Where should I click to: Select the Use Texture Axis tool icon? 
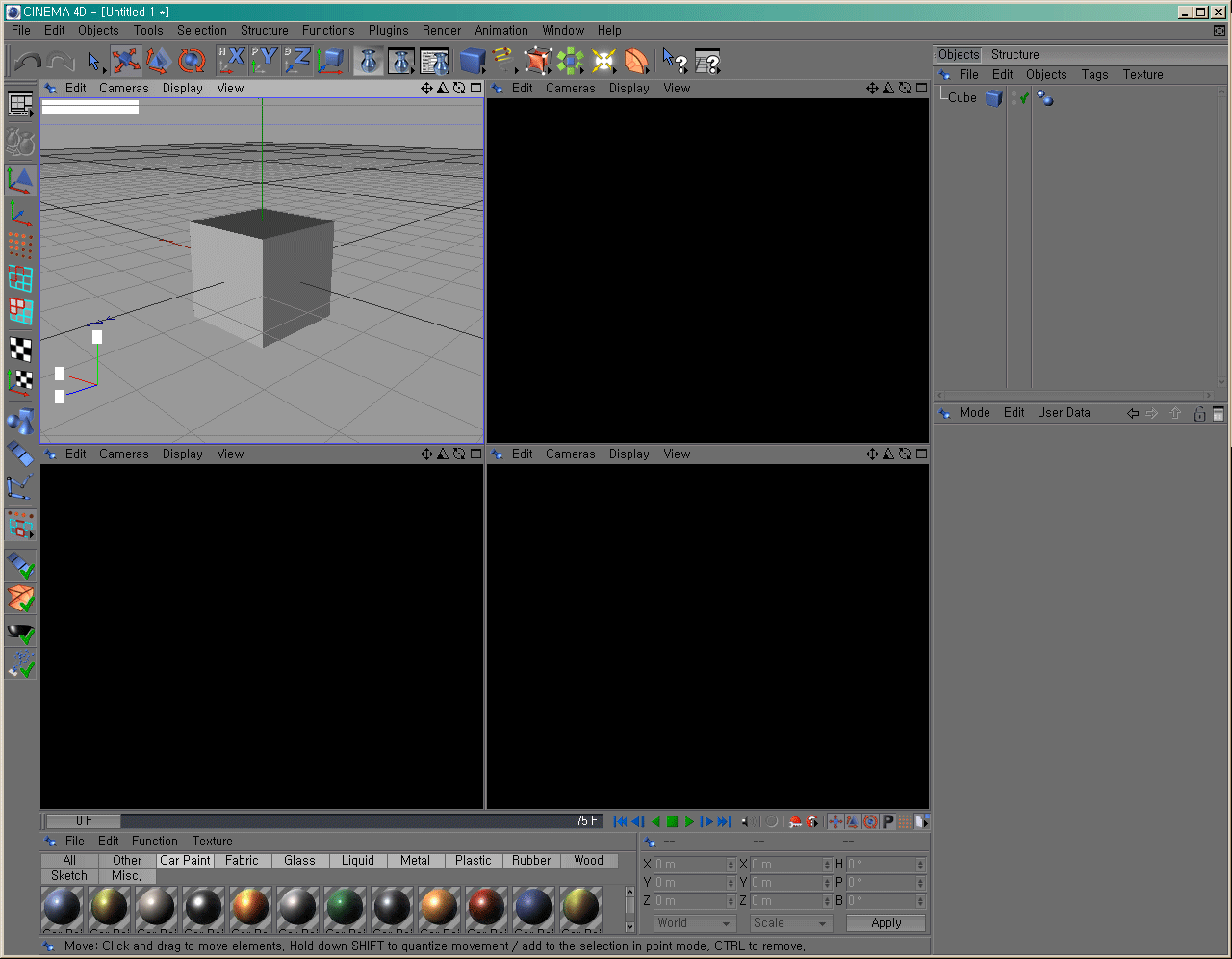[x=20, y=383]
